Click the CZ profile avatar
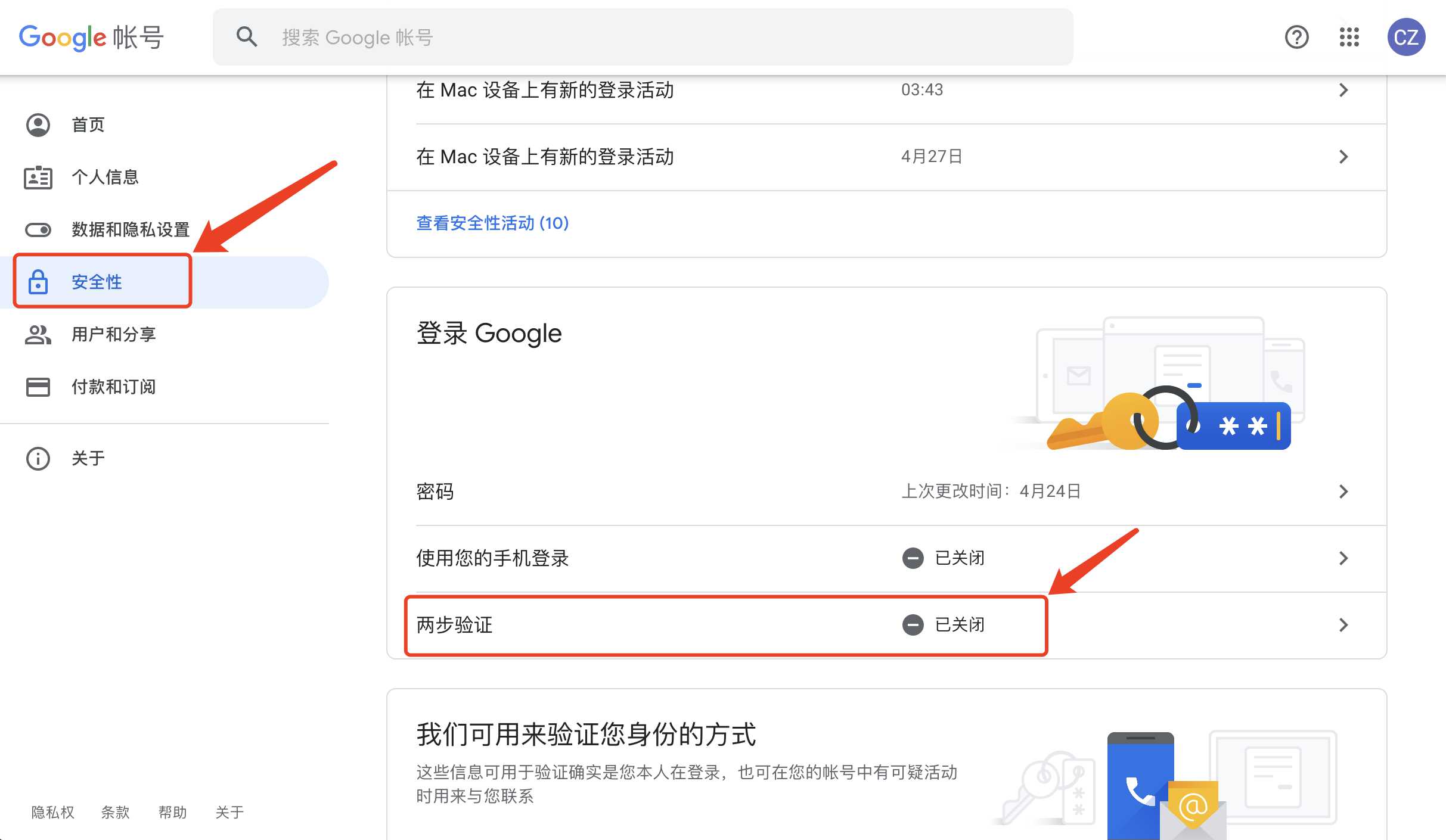Image resolution: width=1446 pixels, height=840 pixels. click(1406, 37)
